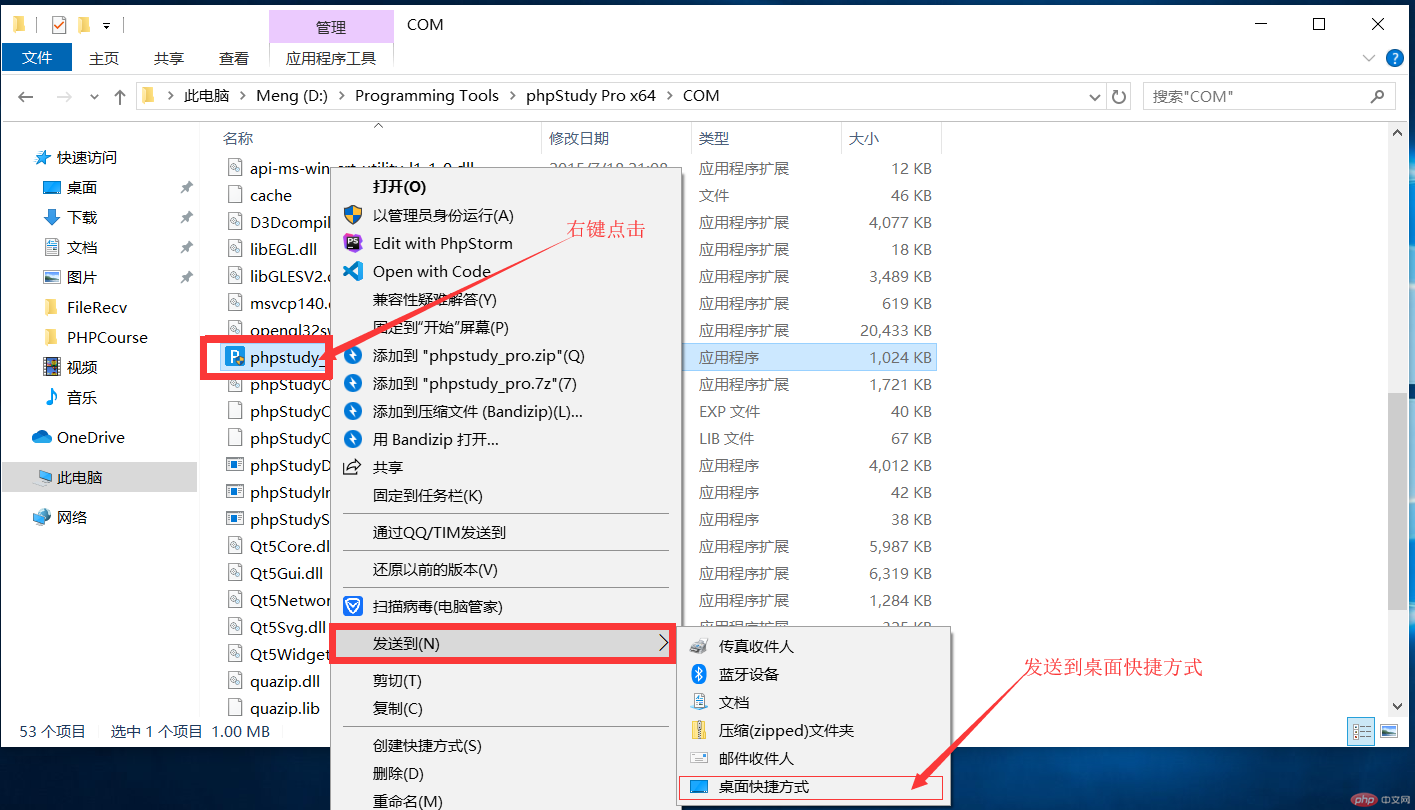Sort files by the 修改日期 column header
This screenshot has height=810, width=1415.
[616, 138]
